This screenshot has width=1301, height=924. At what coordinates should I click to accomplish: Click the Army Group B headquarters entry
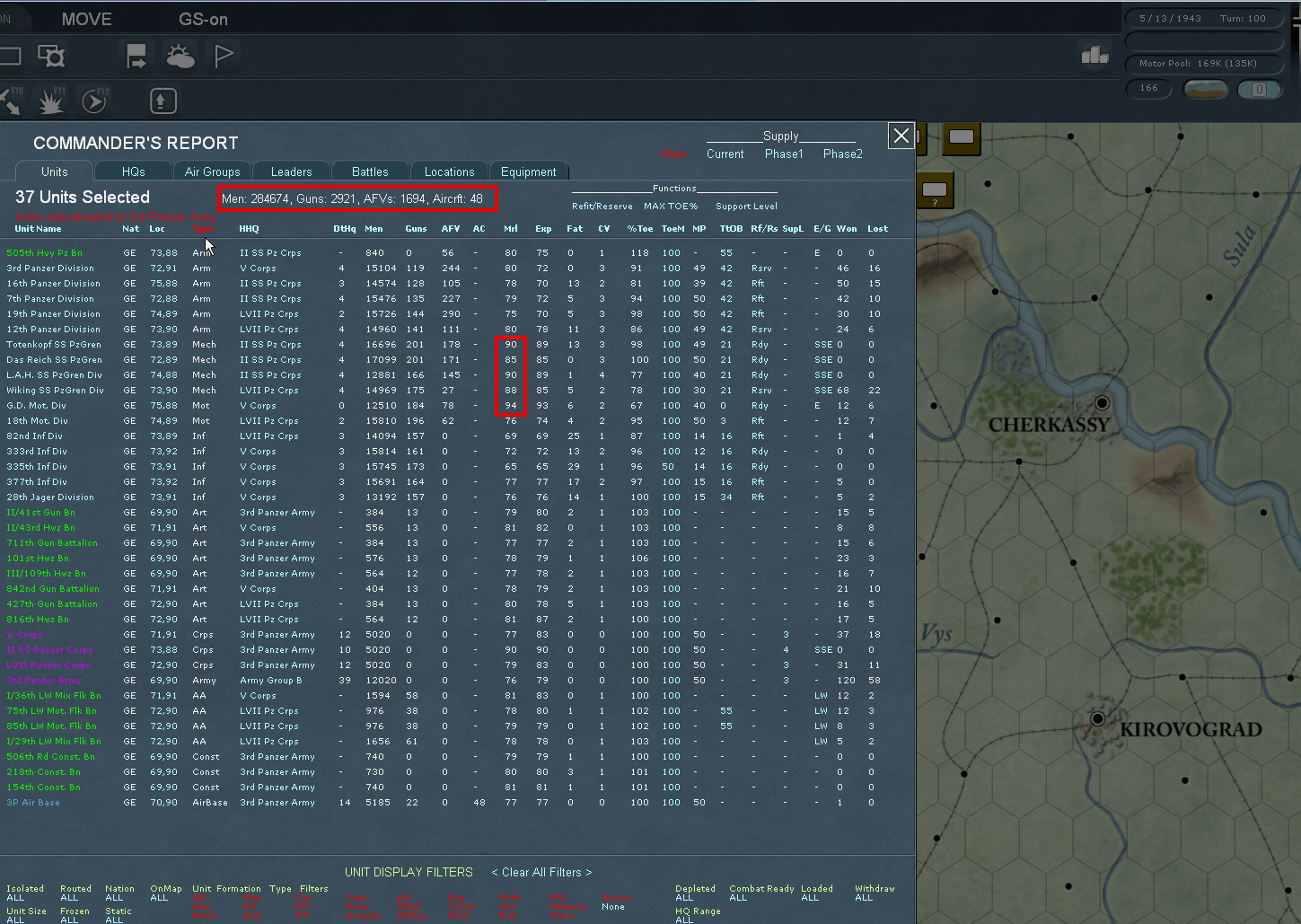pos(271,681)
